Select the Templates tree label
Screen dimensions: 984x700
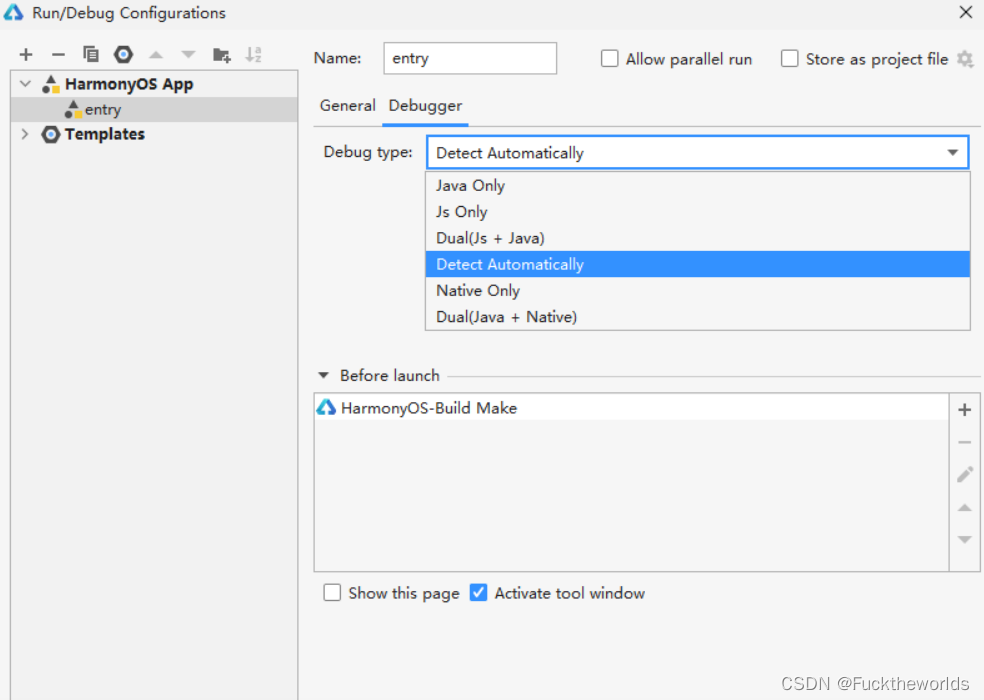[105, 134]
